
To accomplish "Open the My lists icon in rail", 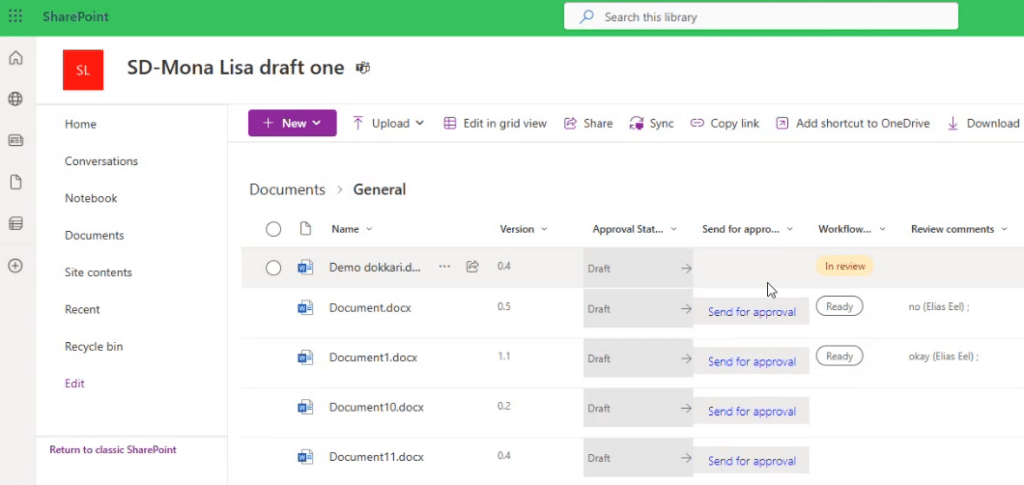I will [x=15, y=224].
